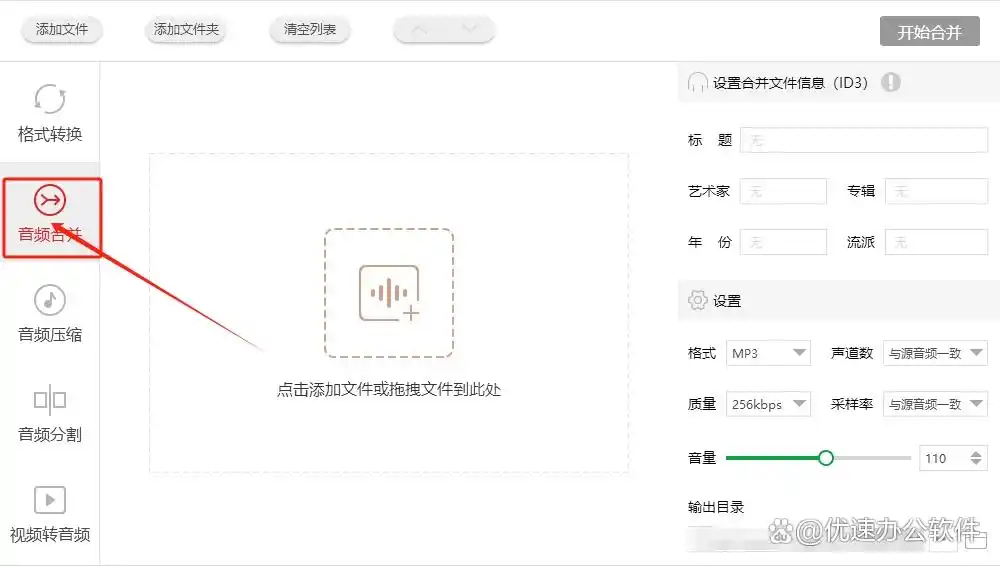
Task: Click the 专辑 album input field
Action: [937, 191]
